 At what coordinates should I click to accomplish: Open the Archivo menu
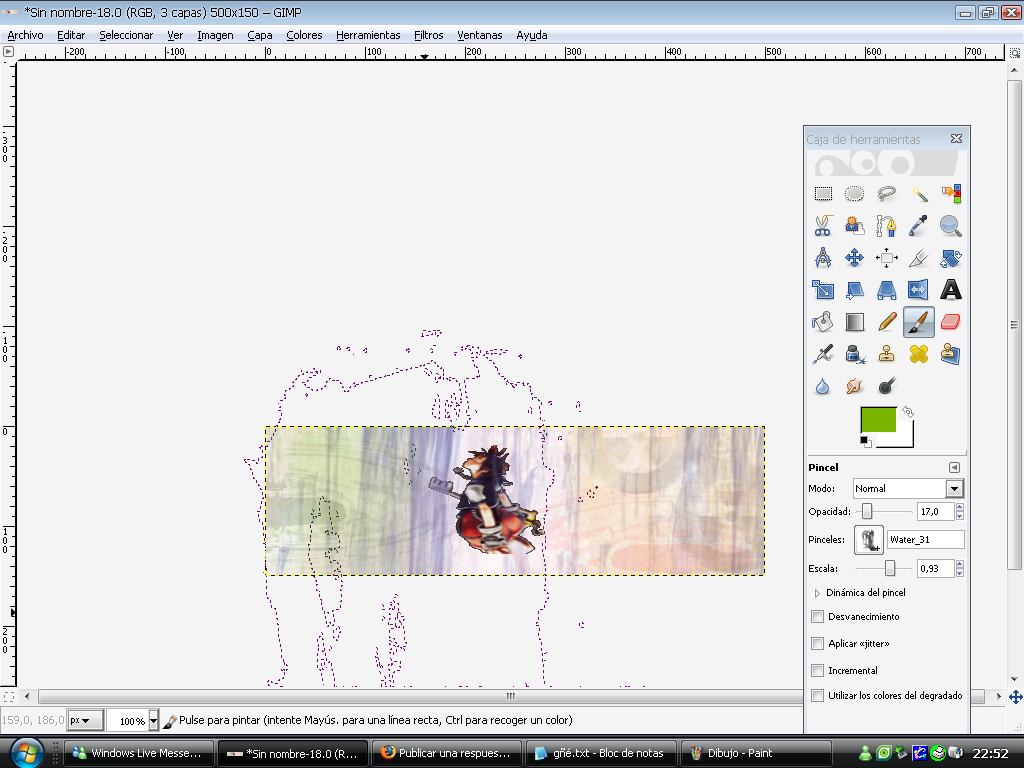coord(25,35)
